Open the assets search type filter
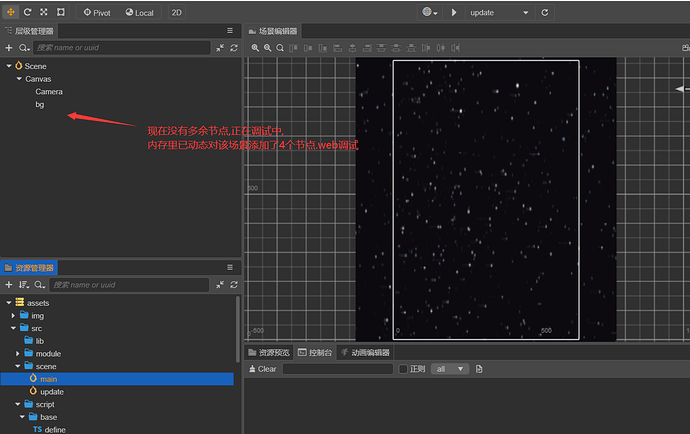The image size is (690, 434). [x=40, y=285]
